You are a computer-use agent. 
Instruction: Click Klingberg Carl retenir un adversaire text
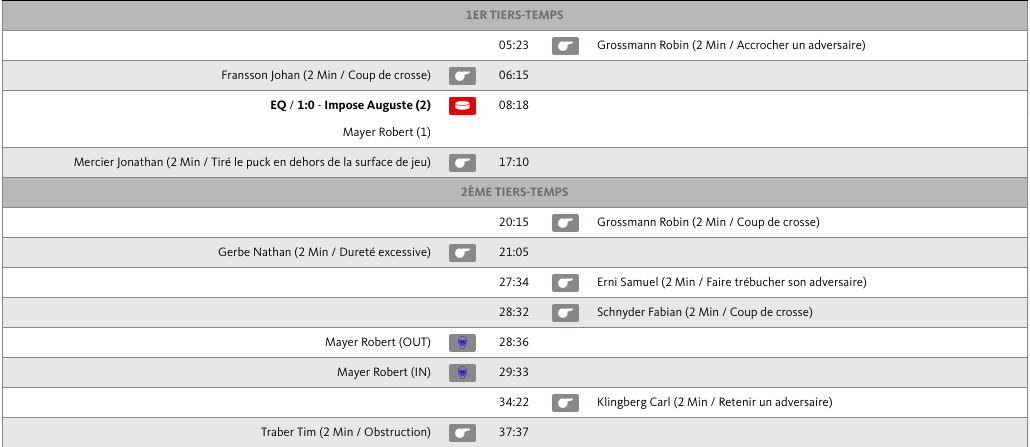714,403
